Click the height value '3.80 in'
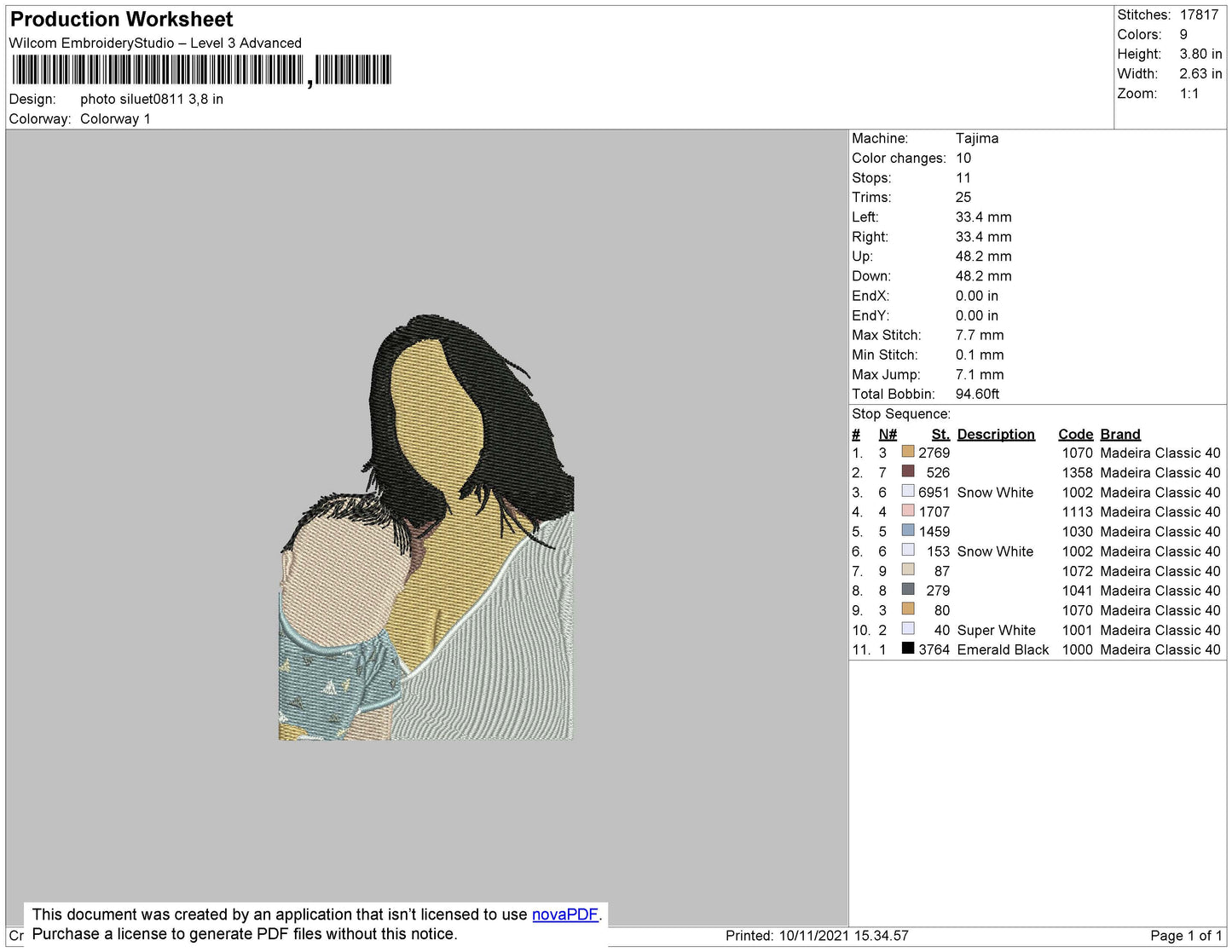The width and height of the screenshot is (1232, 952). pyautogui.click(x=1200, y=55)
